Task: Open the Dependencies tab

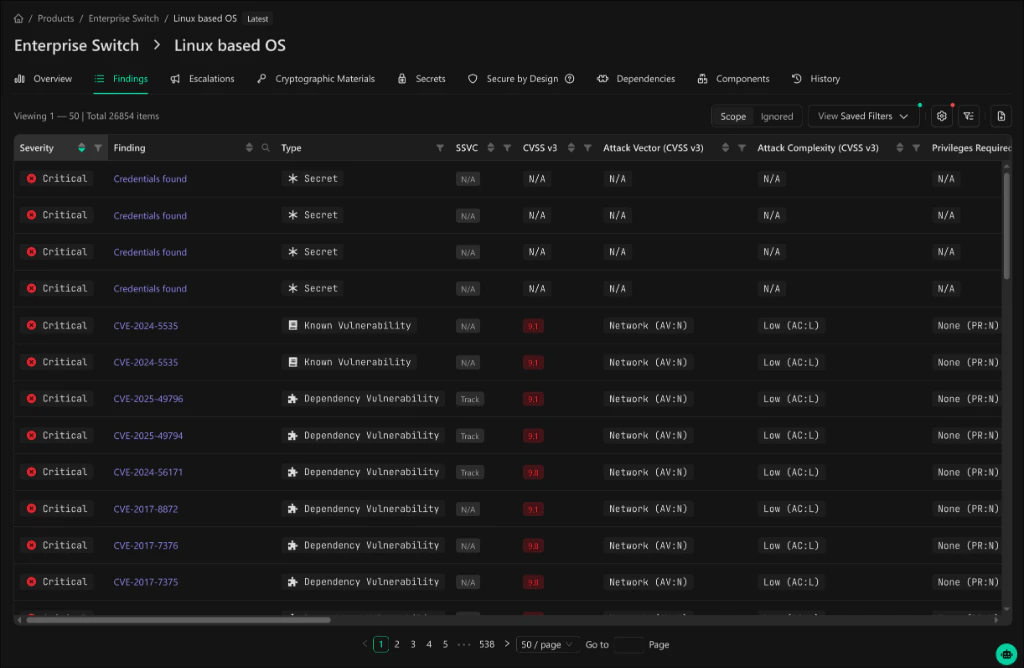Action: [x=636, y=78]
